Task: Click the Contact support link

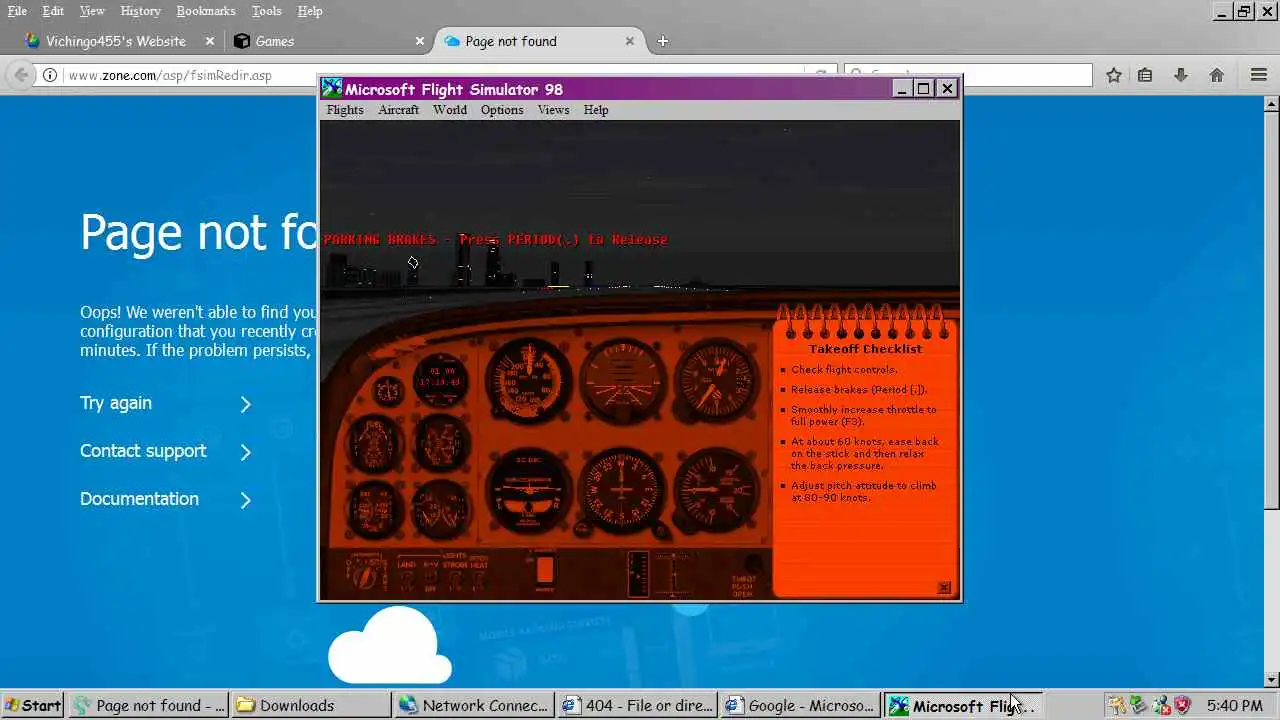Action: (x=143, y=451)
